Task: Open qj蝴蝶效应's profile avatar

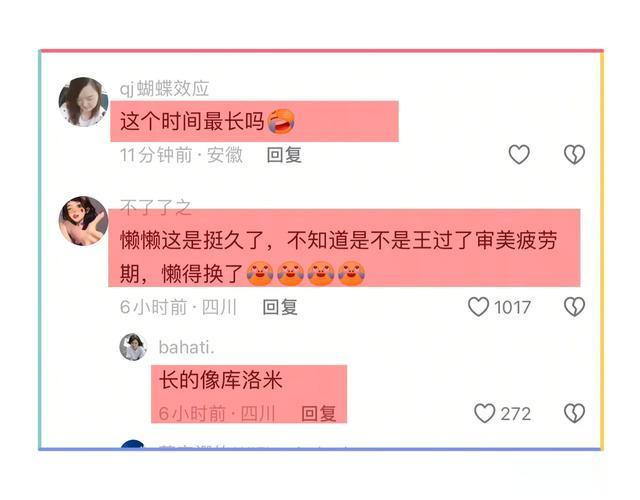Action: 83,102
